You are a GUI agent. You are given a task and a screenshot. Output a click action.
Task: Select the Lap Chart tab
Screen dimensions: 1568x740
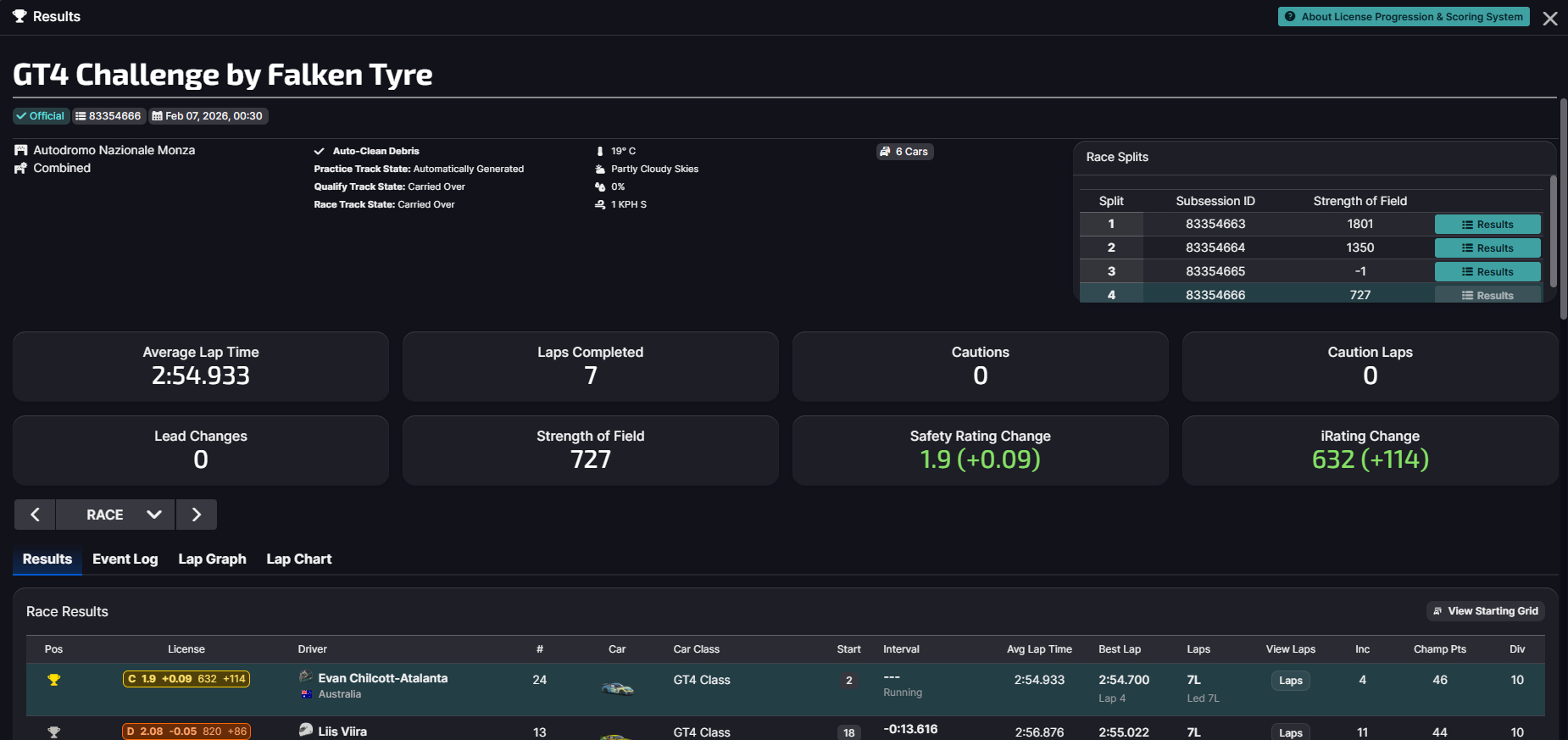tap(298, 559)
